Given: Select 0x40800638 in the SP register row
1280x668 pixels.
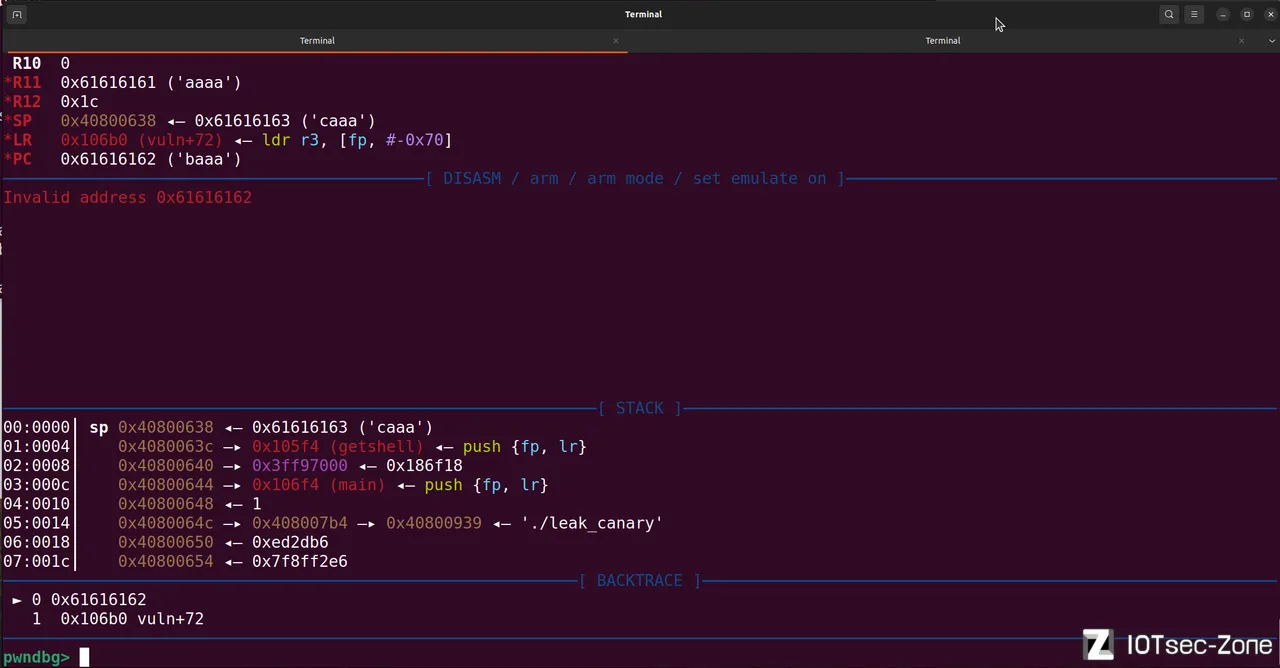Looking at the screenshot, I should point(108,121).
